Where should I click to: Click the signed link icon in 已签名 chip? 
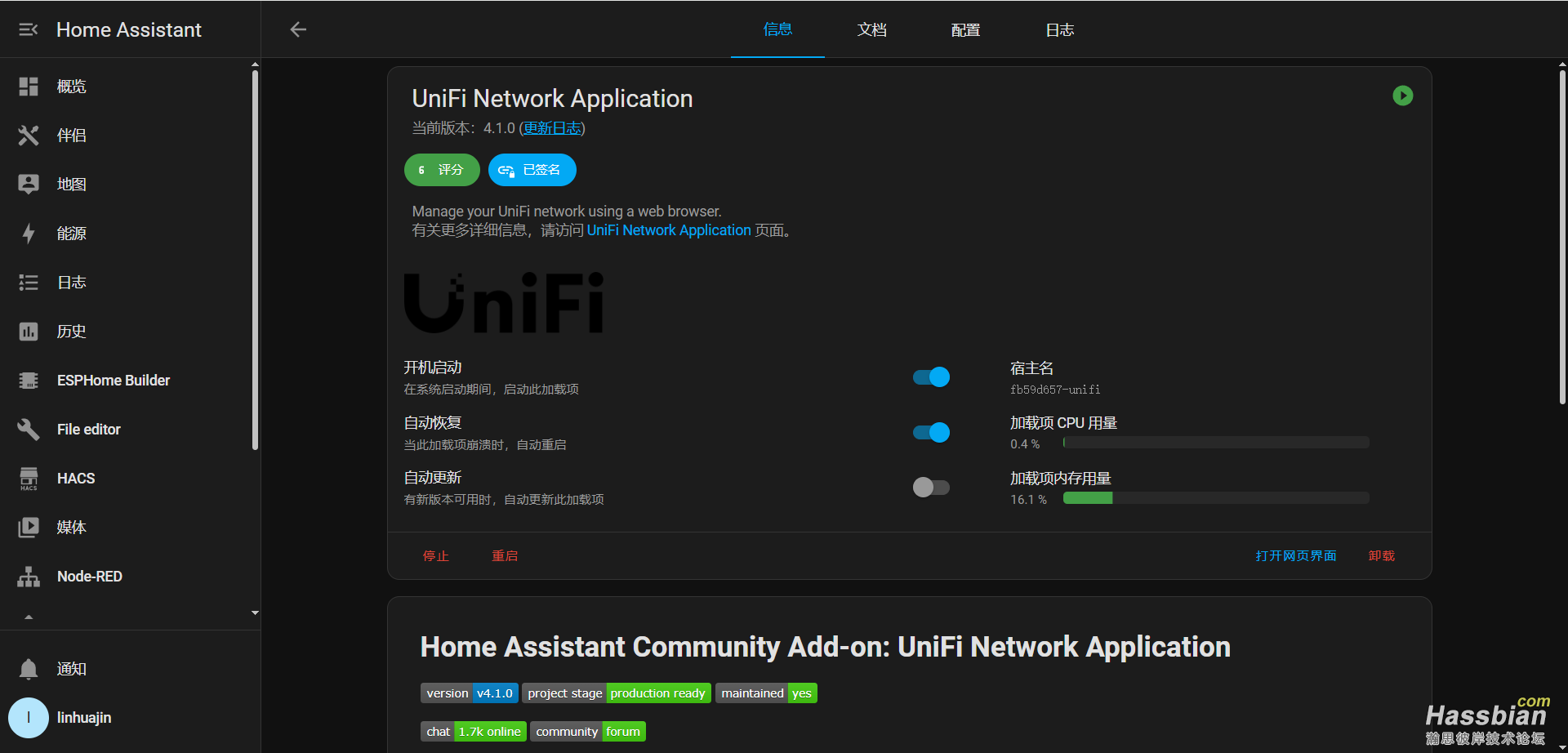pos(506,170)
